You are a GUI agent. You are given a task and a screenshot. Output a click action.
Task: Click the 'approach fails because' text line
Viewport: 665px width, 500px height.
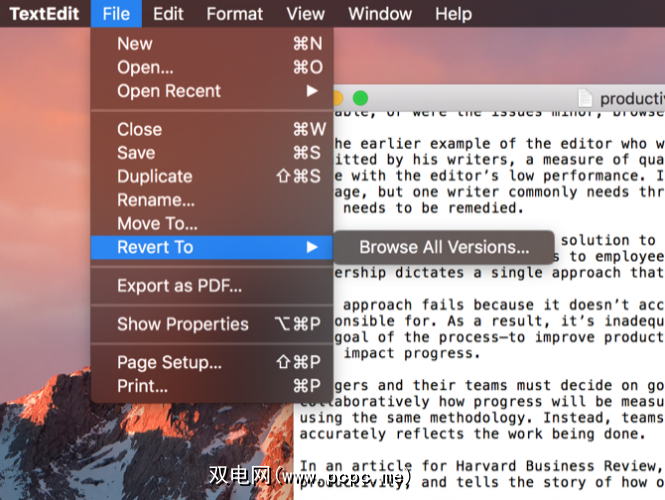pos(504,305)
